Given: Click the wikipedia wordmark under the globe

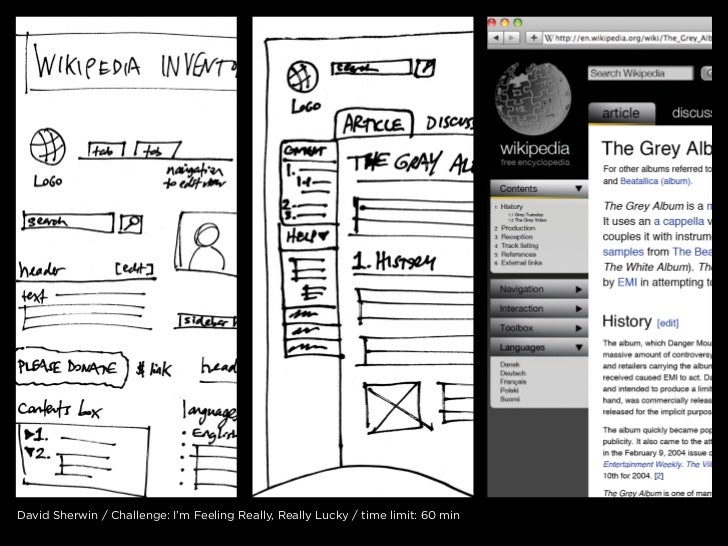Looking at the screenshot, I should pyautogui.click(x=534, y=149).
